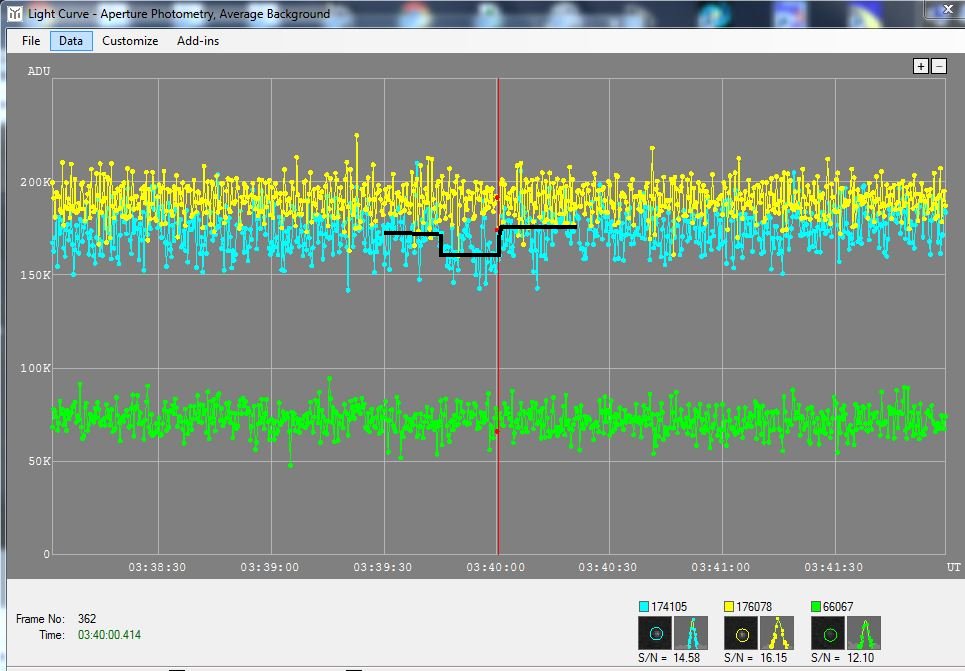Open the Add-ins menu
Screen dimensions: 965x671
[x=198, y=41]
